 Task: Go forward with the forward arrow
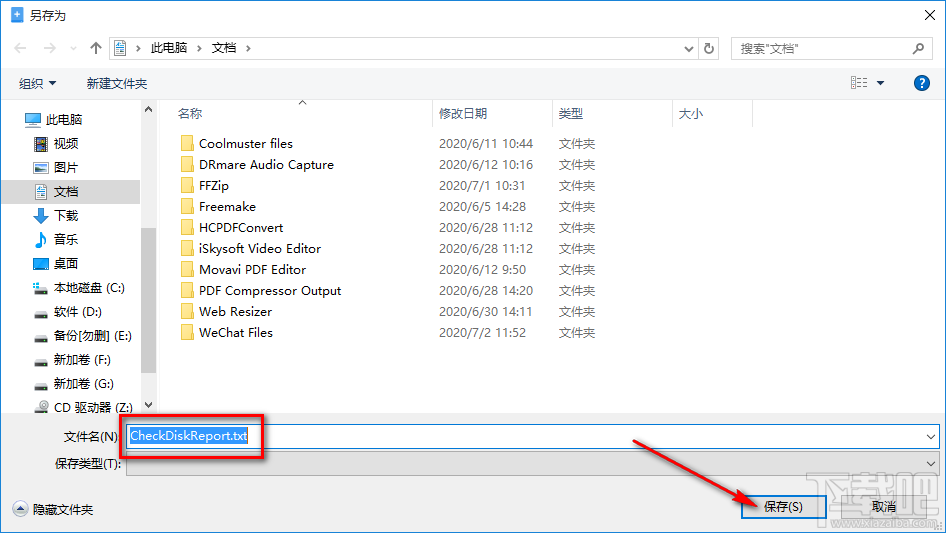49,48
